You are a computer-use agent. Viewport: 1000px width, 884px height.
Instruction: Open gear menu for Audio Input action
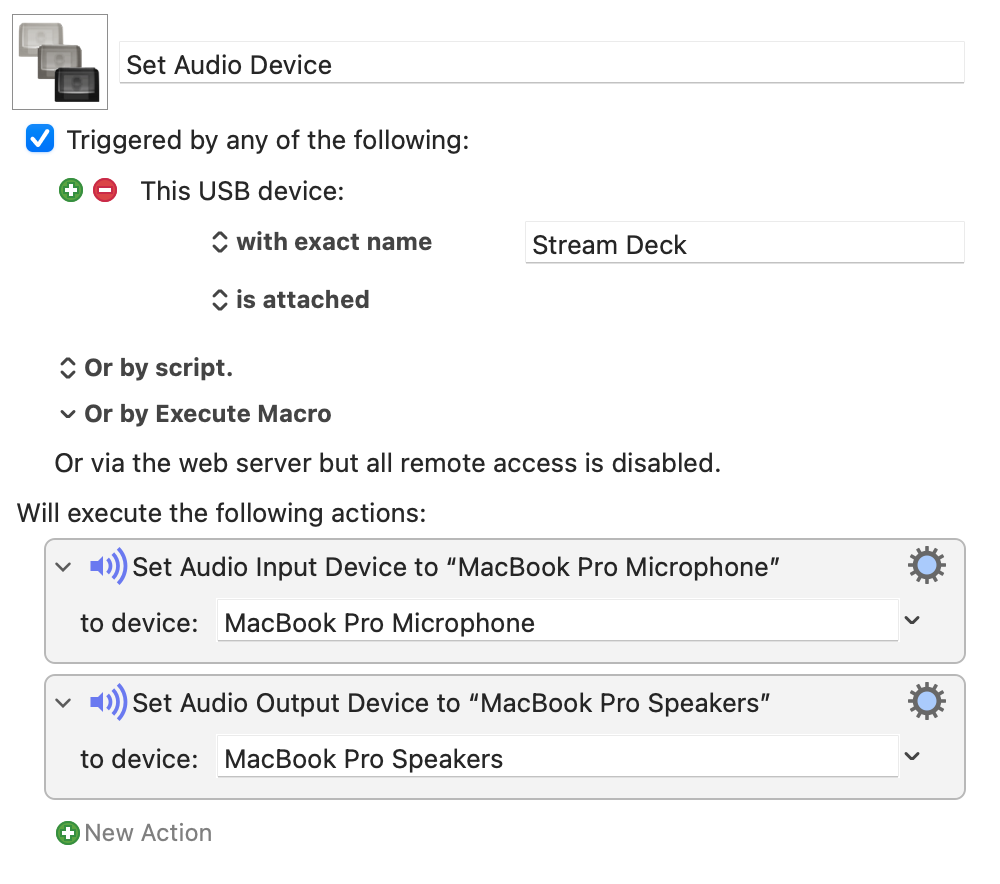[x=927, y=565]
